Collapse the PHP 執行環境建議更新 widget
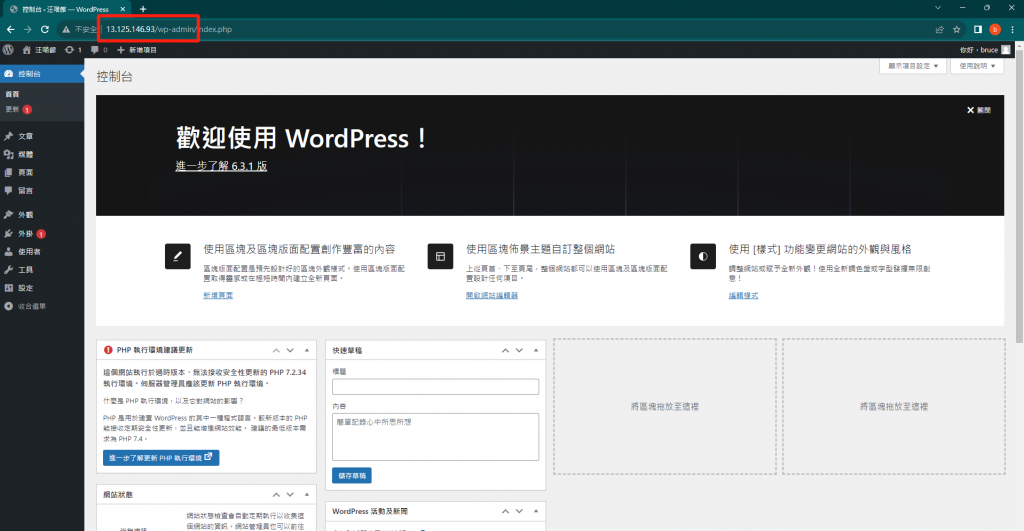This screenshot has width=1024, height=531. click(x=306, y=350)
